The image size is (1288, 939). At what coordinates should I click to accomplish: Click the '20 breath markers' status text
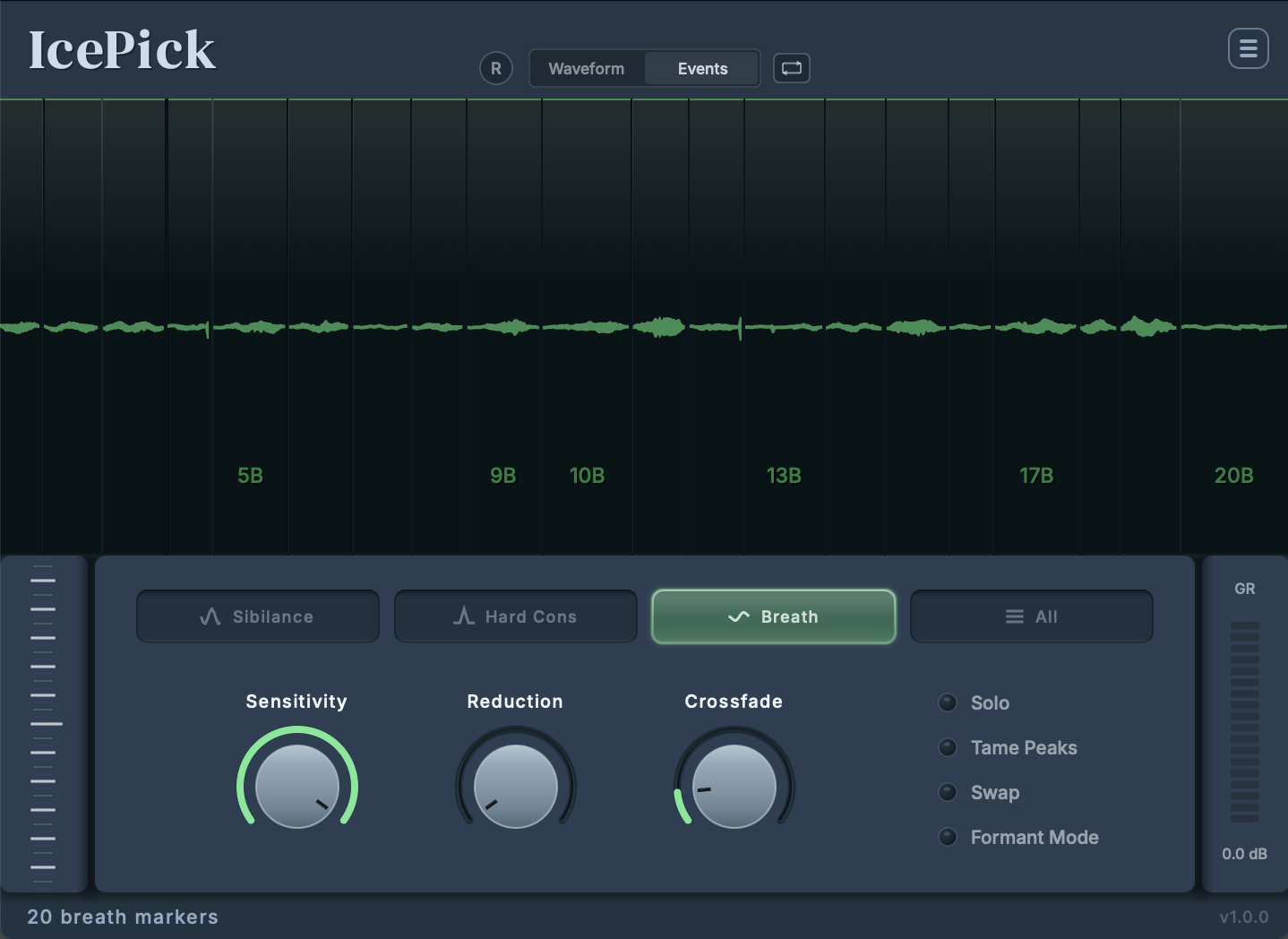(123, 917)
